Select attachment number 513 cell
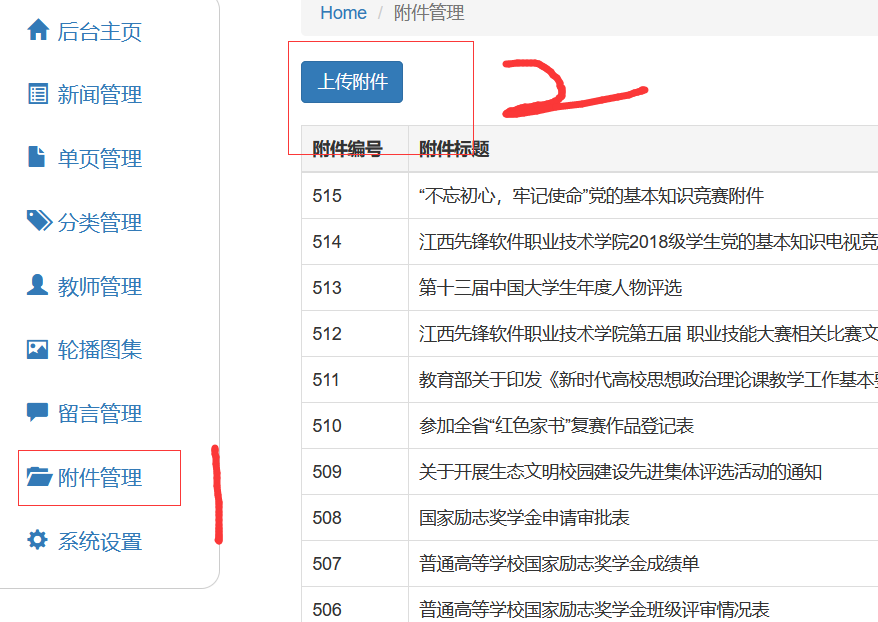Viewport: 878px width, 622px height. point(355,287)
